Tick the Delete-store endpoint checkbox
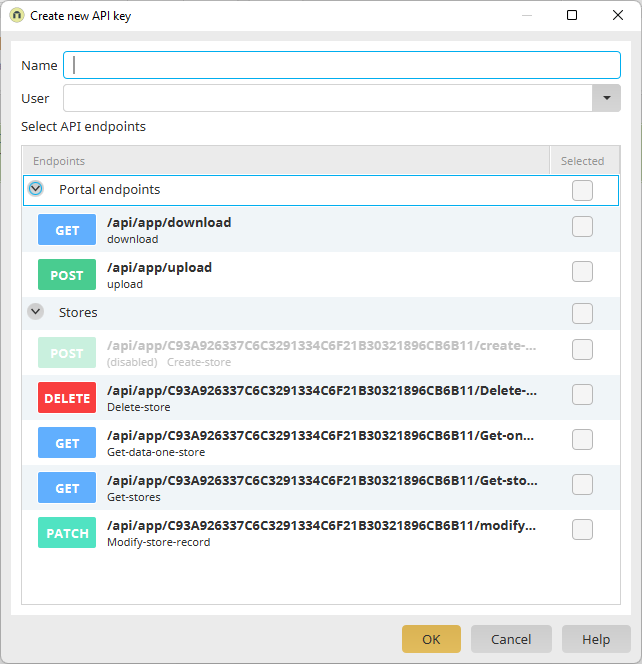The image size is (642, 664). [582, 395]
